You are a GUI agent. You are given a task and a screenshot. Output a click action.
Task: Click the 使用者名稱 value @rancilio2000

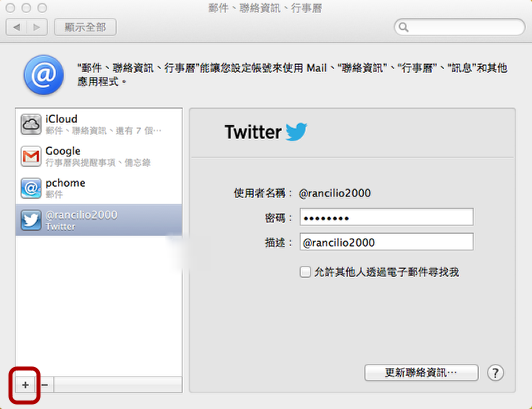(335, 193)
